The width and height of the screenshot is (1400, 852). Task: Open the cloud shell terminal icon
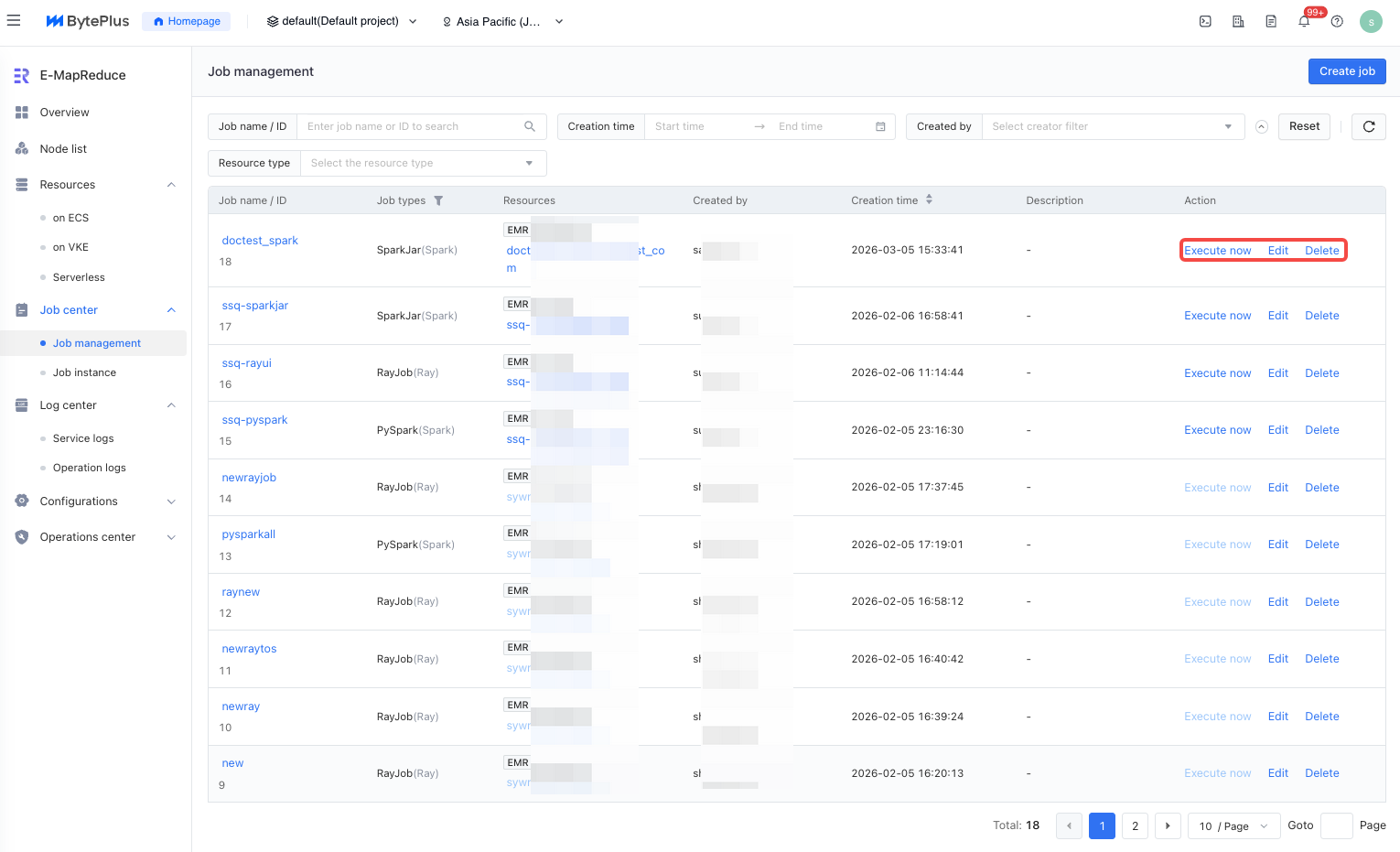click(1205, 22)
